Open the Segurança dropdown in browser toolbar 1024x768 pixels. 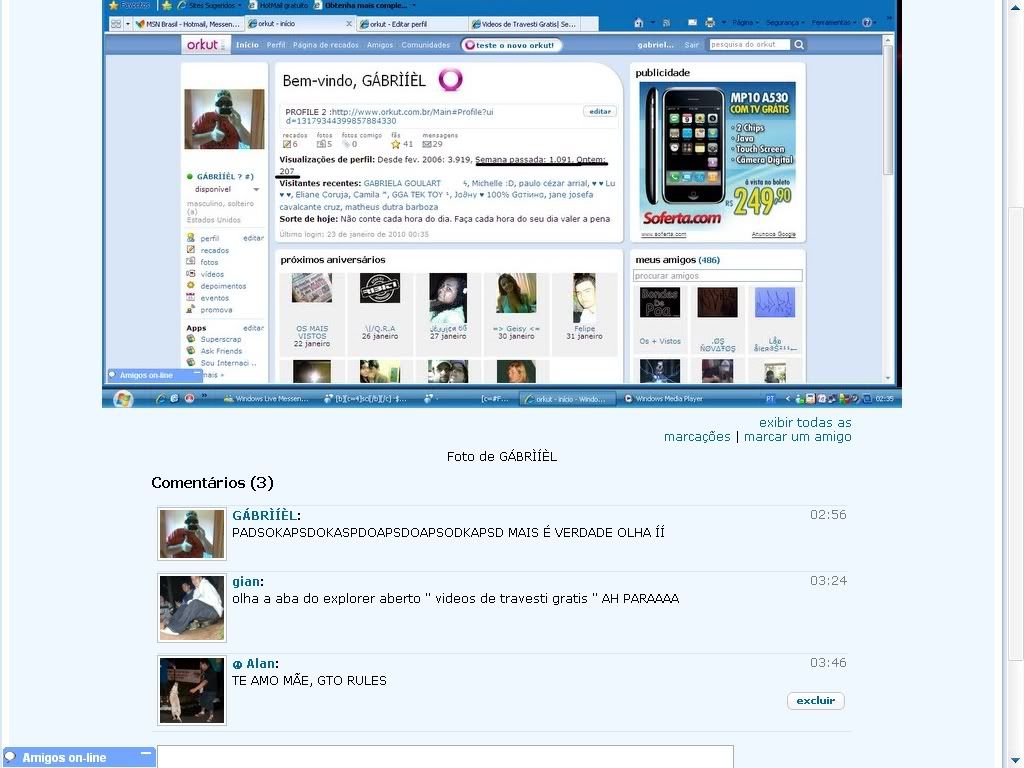coord(785,23)
